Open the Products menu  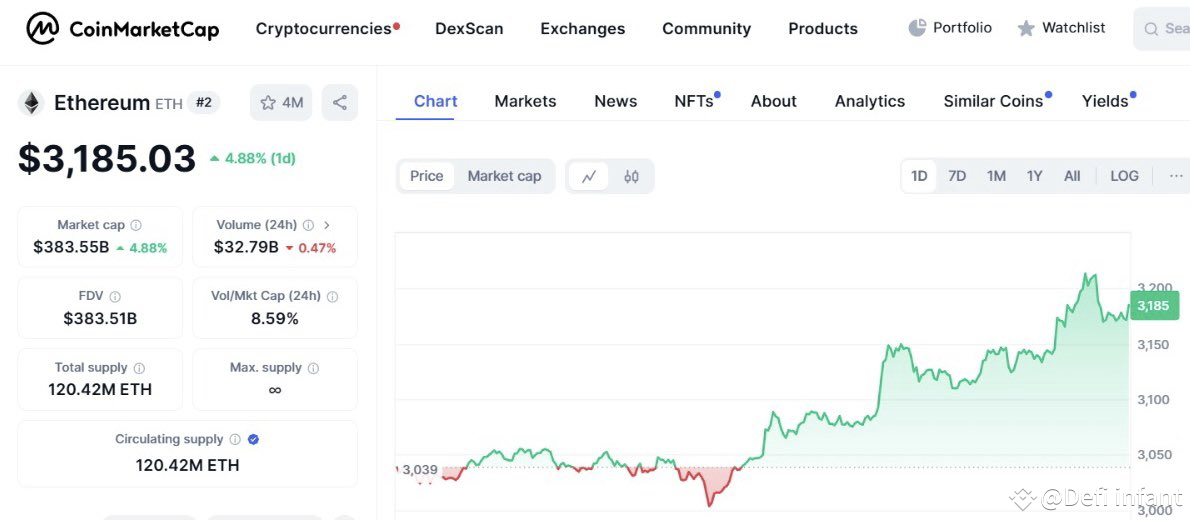[823, 29]
